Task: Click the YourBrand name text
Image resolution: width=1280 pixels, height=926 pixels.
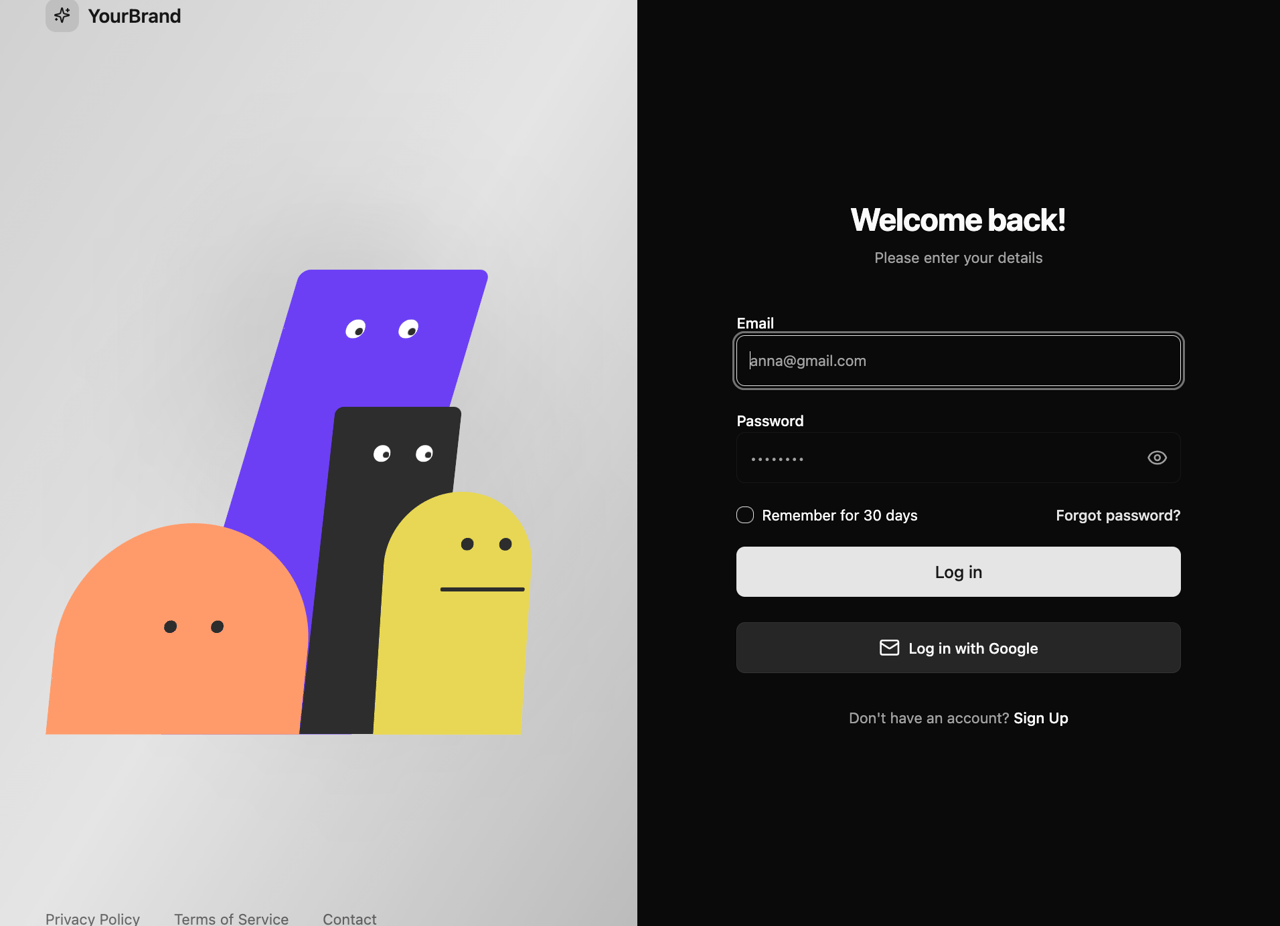Action: coord(134,16)
